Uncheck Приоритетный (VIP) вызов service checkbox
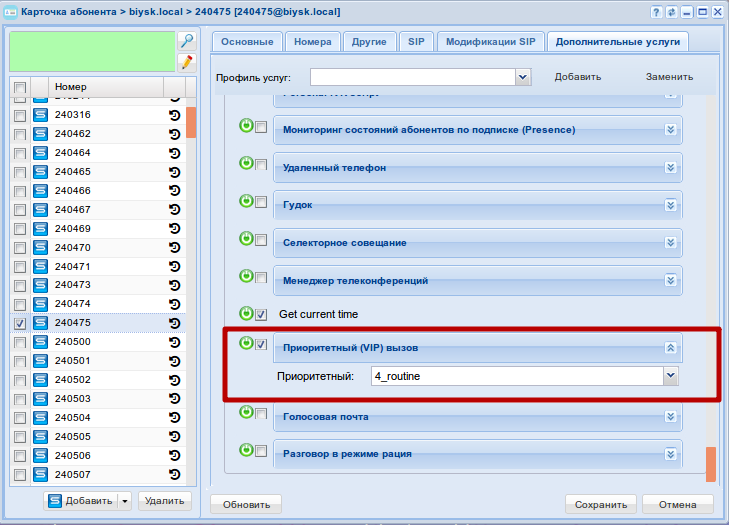Viewport: 729px width, 525px height. (261, 345)
